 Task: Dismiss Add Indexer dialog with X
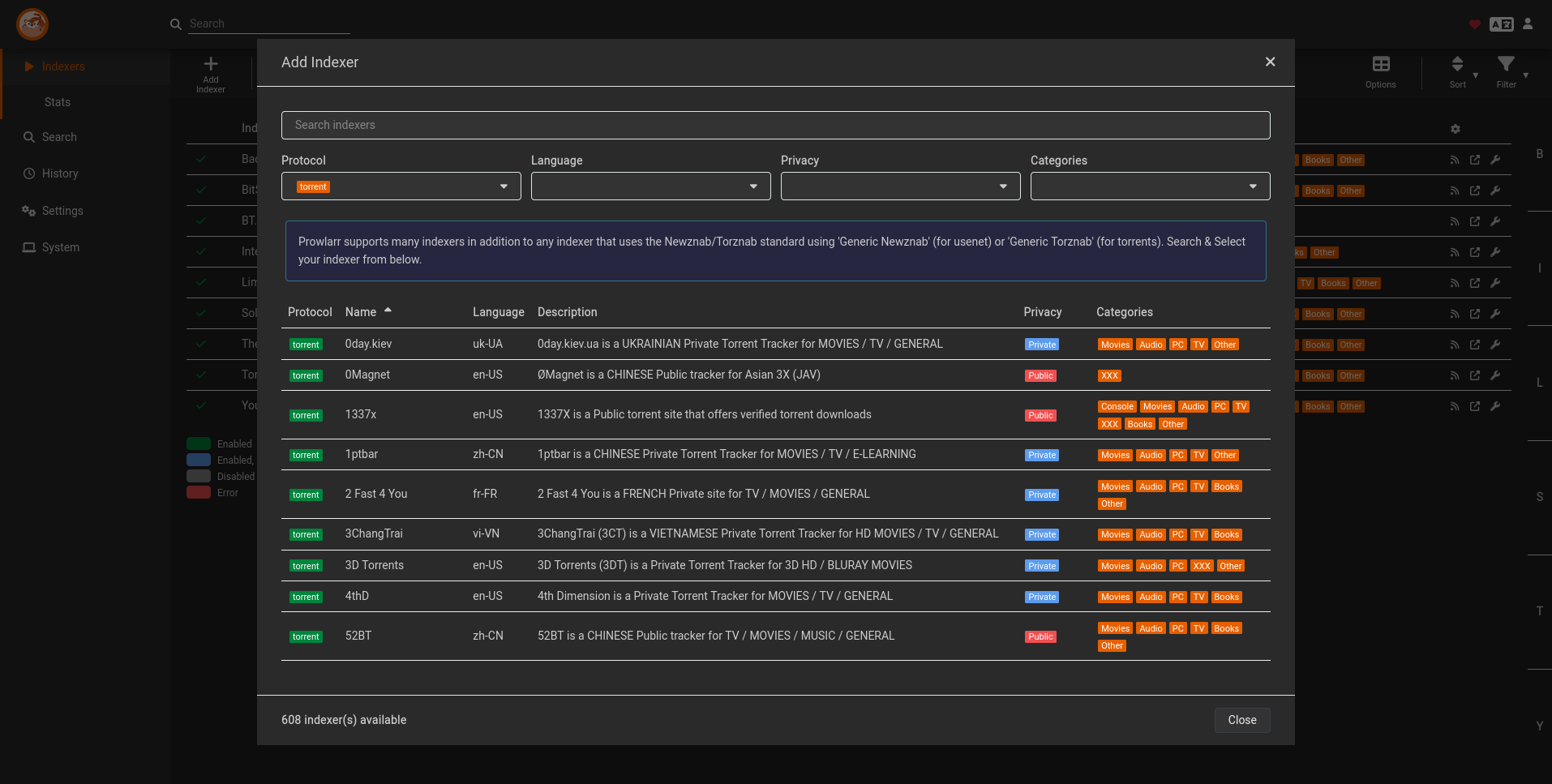coord(1270,62)
